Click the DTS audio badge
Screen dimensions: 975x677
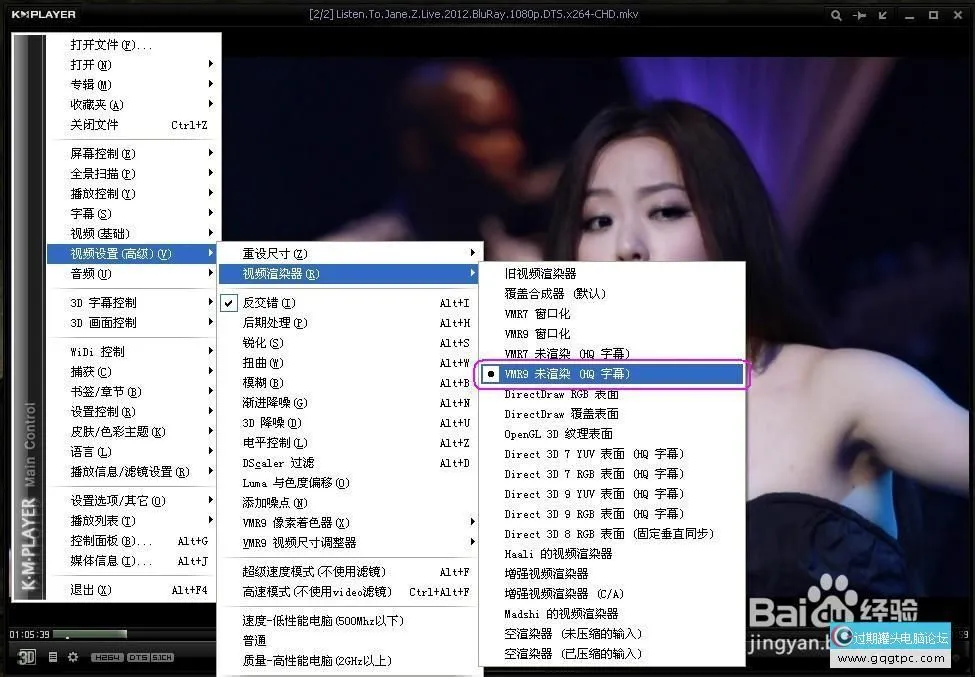tap(137, 657)
